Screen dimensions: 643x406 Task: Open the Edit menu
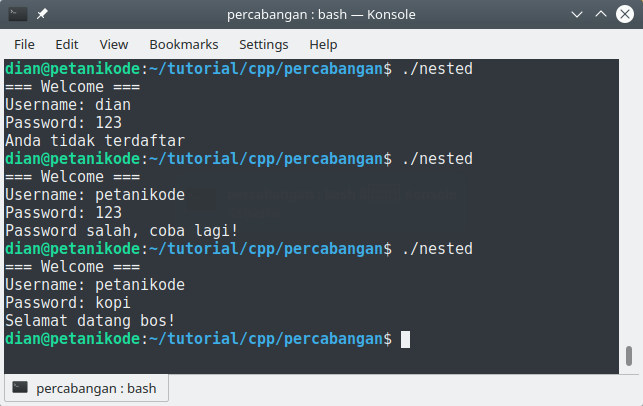coord(66,44)
